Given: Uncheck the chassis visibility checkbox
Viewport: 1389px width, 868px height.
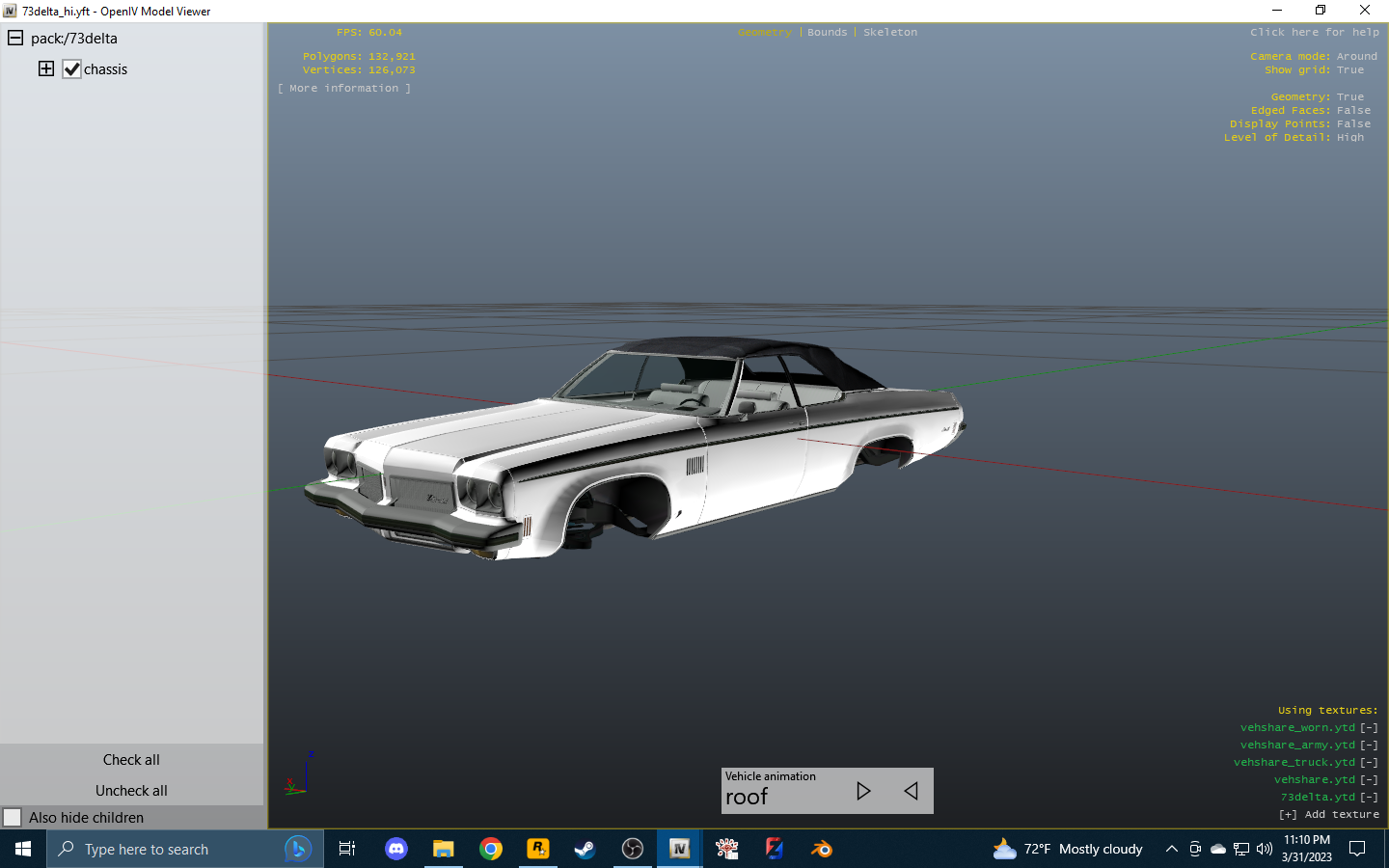Looking at the screenshot, I should click(x=72, y=69).
